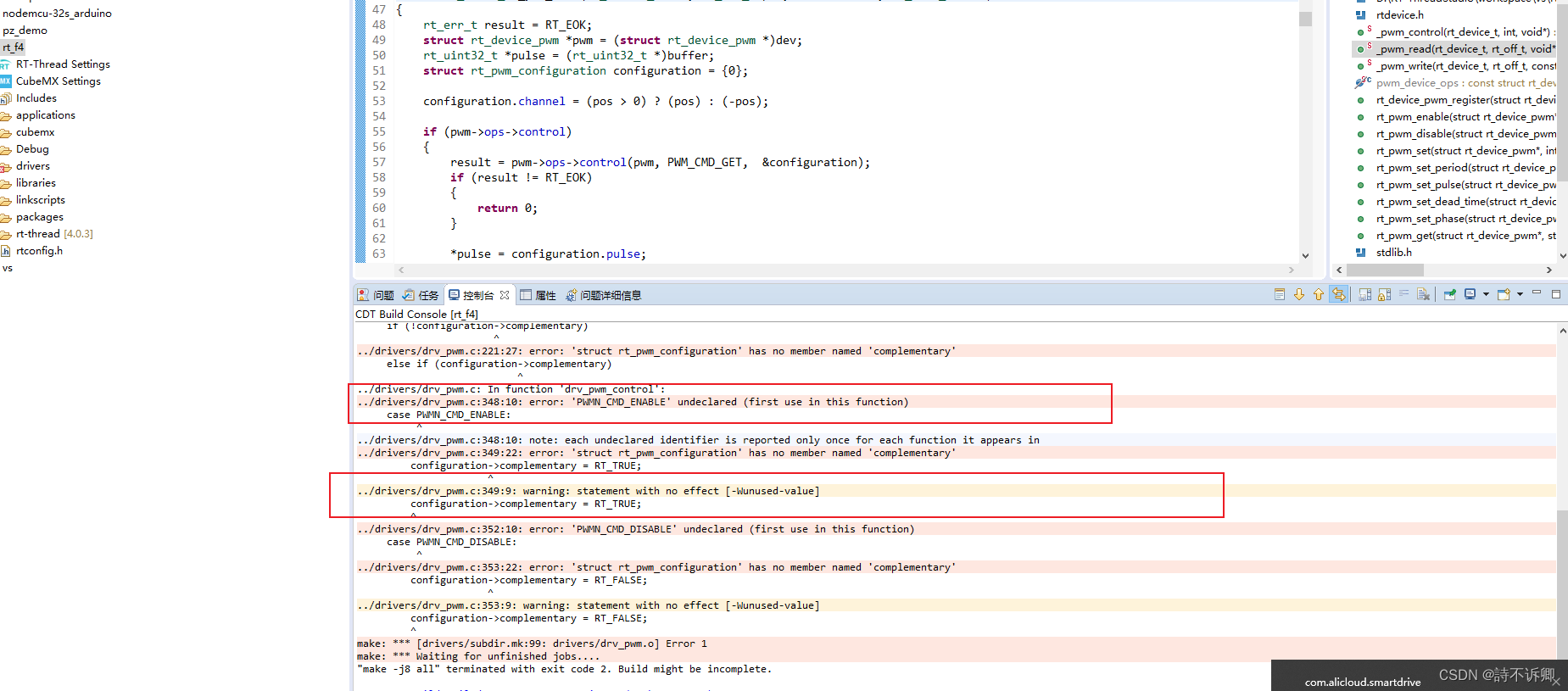
Task: Select rt_pwm_set function in outline
Action: (x=1465, y=151)
